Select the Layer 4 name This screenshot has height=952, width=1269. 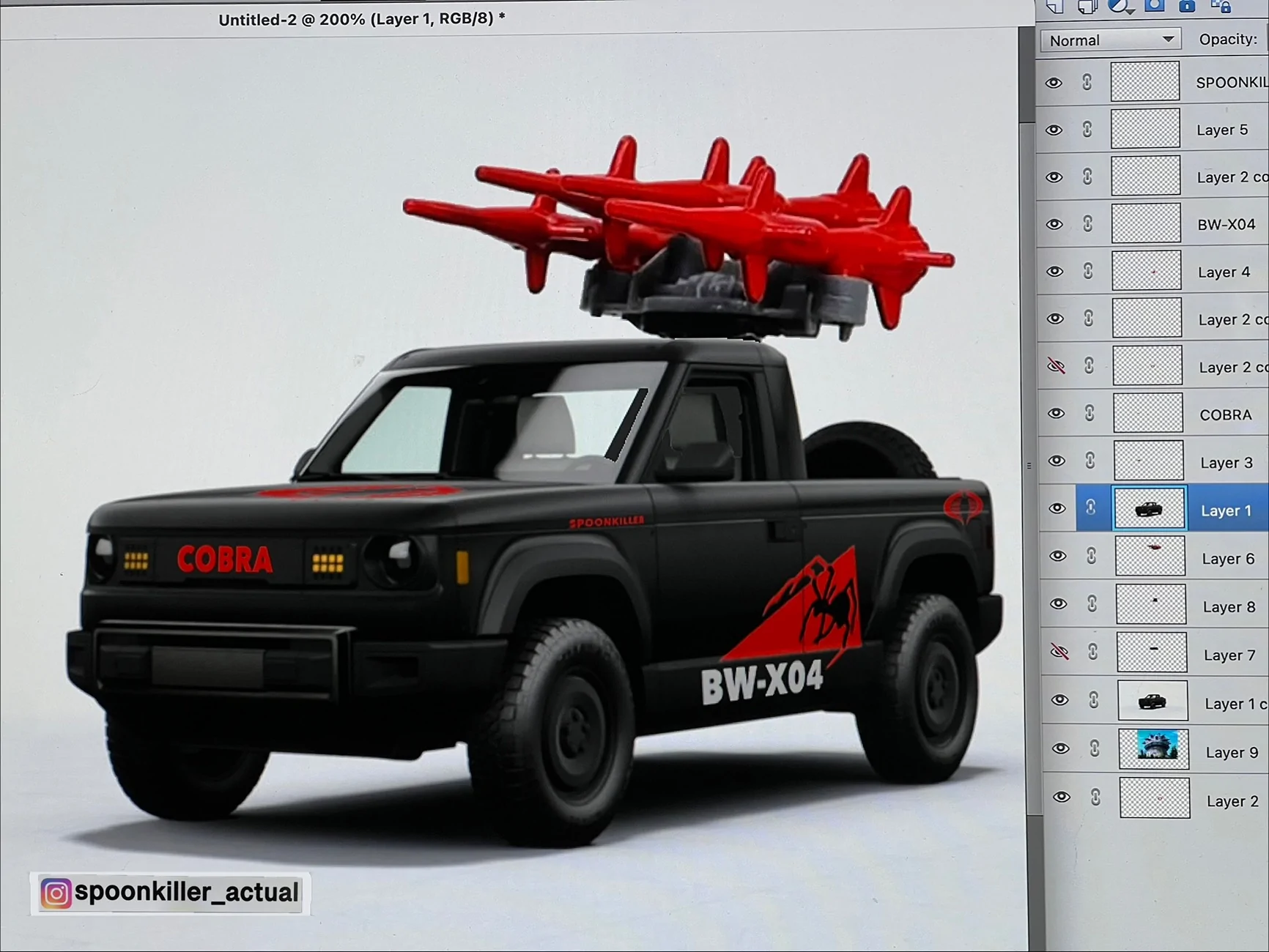click(1224, 272)
